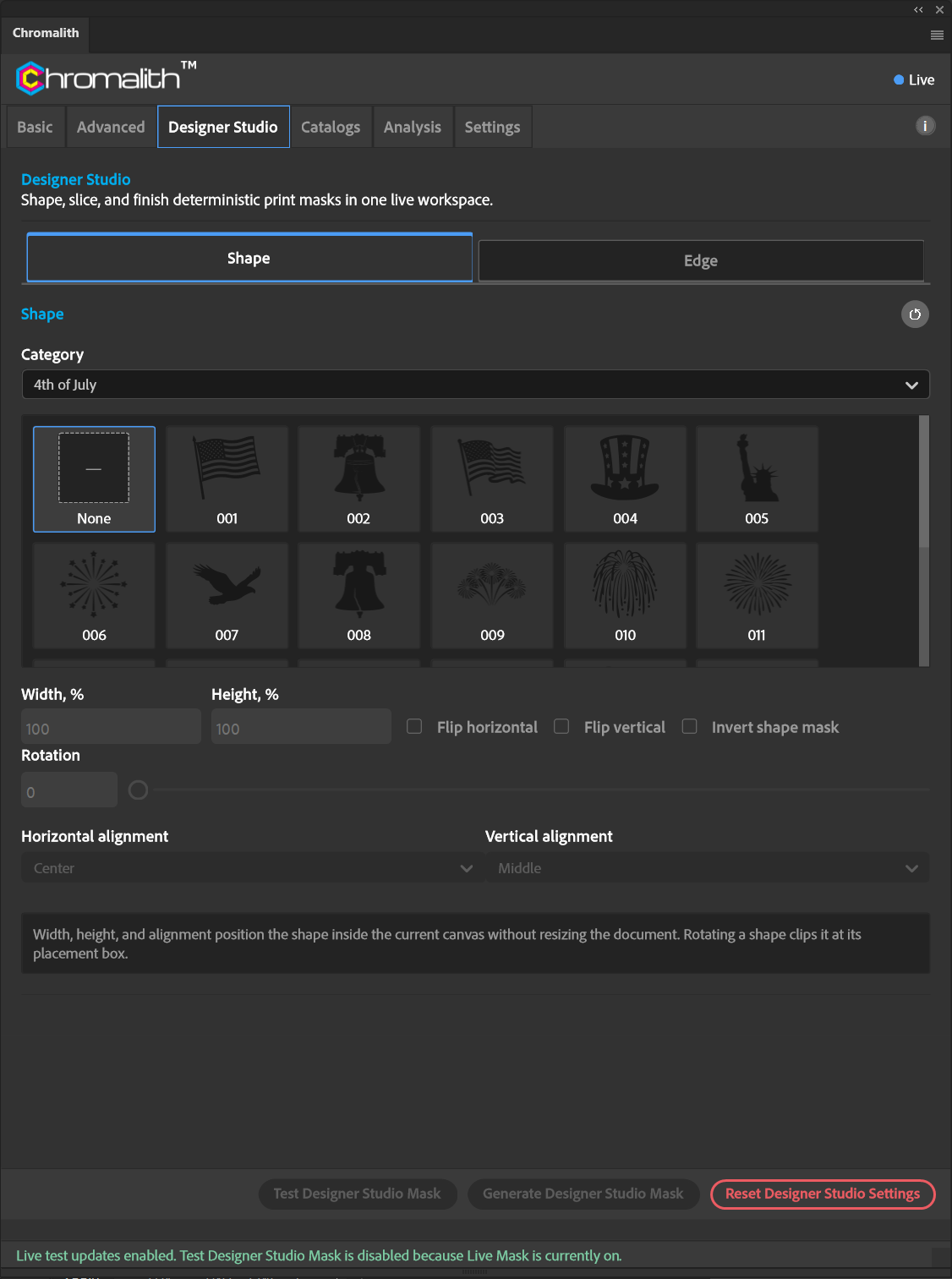This screenshot has height=1279, width=952.
Task: Click the Height percent input field
Action: pos(301,727)
